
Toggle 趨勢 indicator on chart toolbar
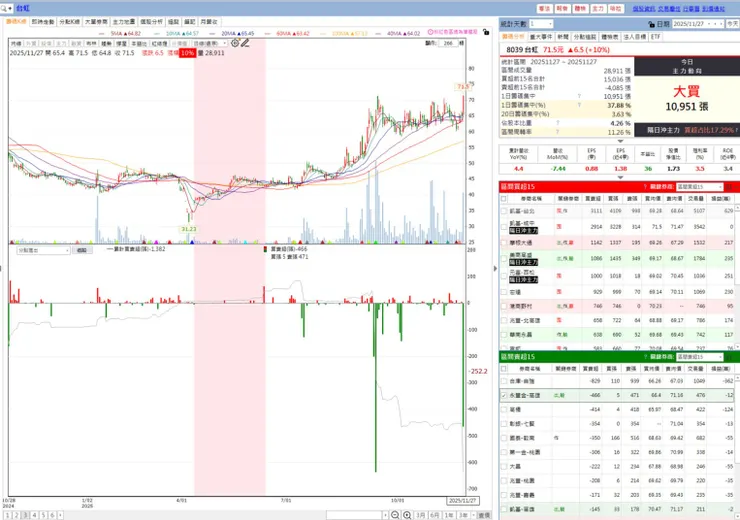[x=106, y=43]
